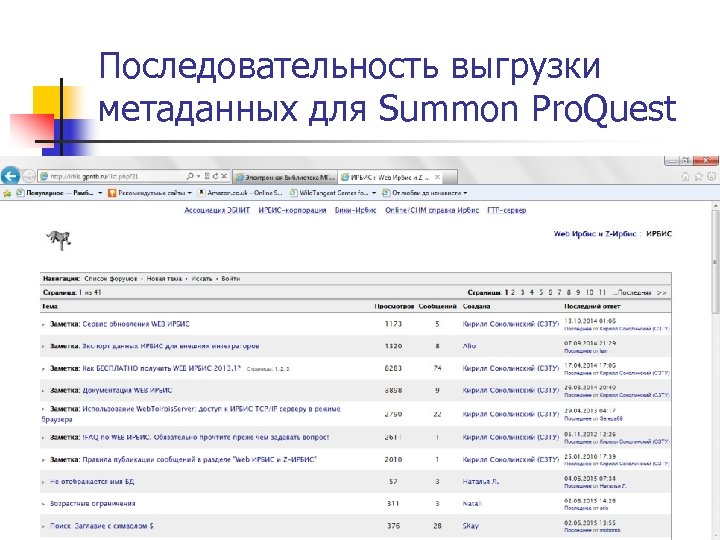Image resolution: width=720 pixels, height=540 pixels.
Task: Open topic Правила публикации сообщений
Action: click(200, 459)
